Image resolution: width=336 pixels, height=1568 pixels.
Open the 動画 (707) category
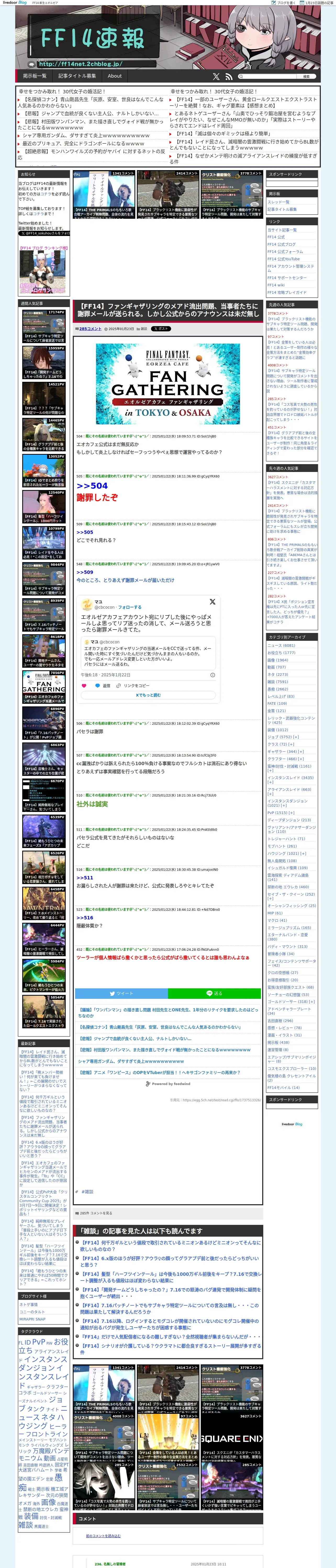pos(276,667)
